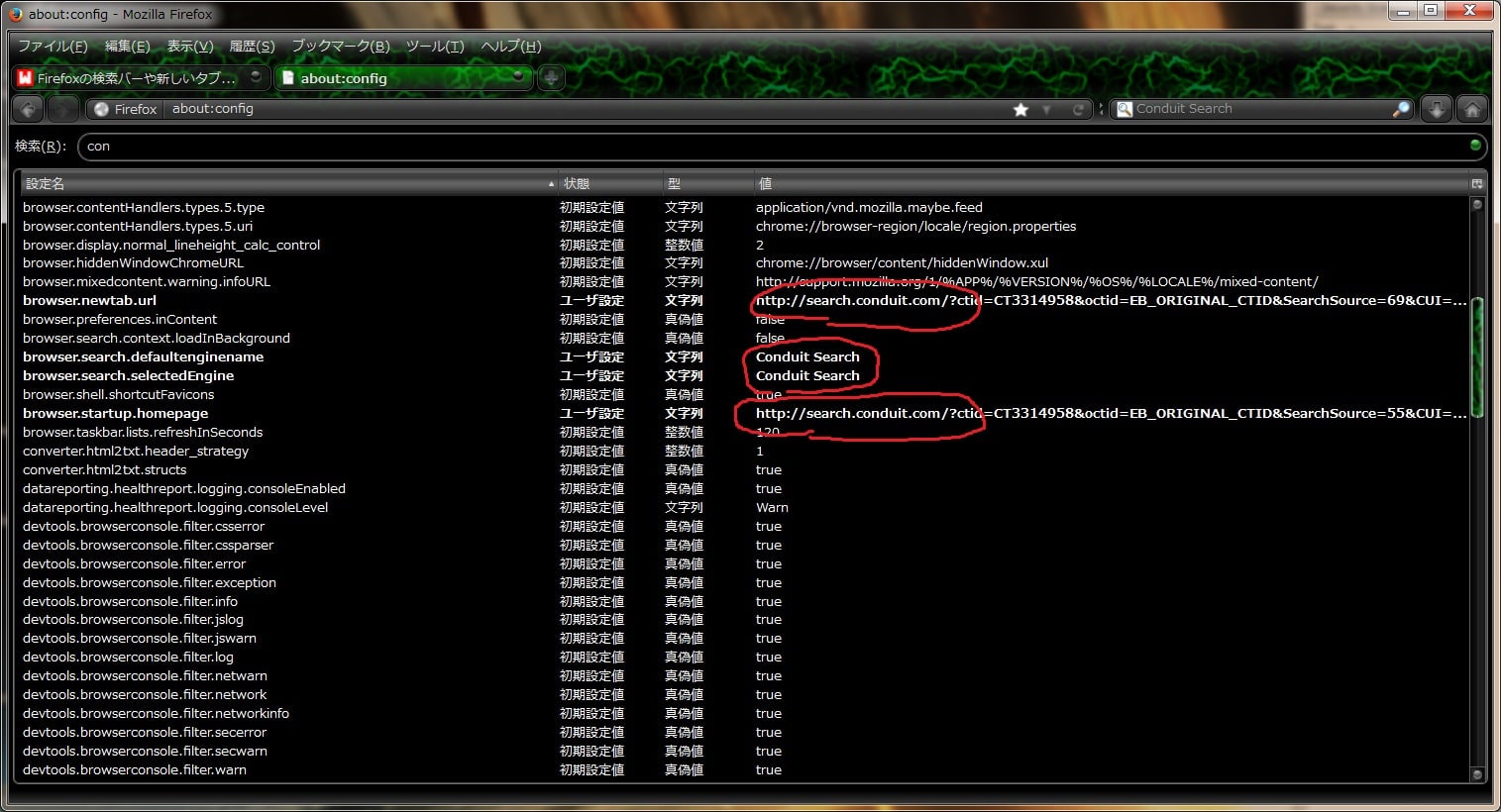Select devtools.browserconsole.filter.csserror row
The image size is (1501, 812).
pyautogui.click(x=745, y=526)
